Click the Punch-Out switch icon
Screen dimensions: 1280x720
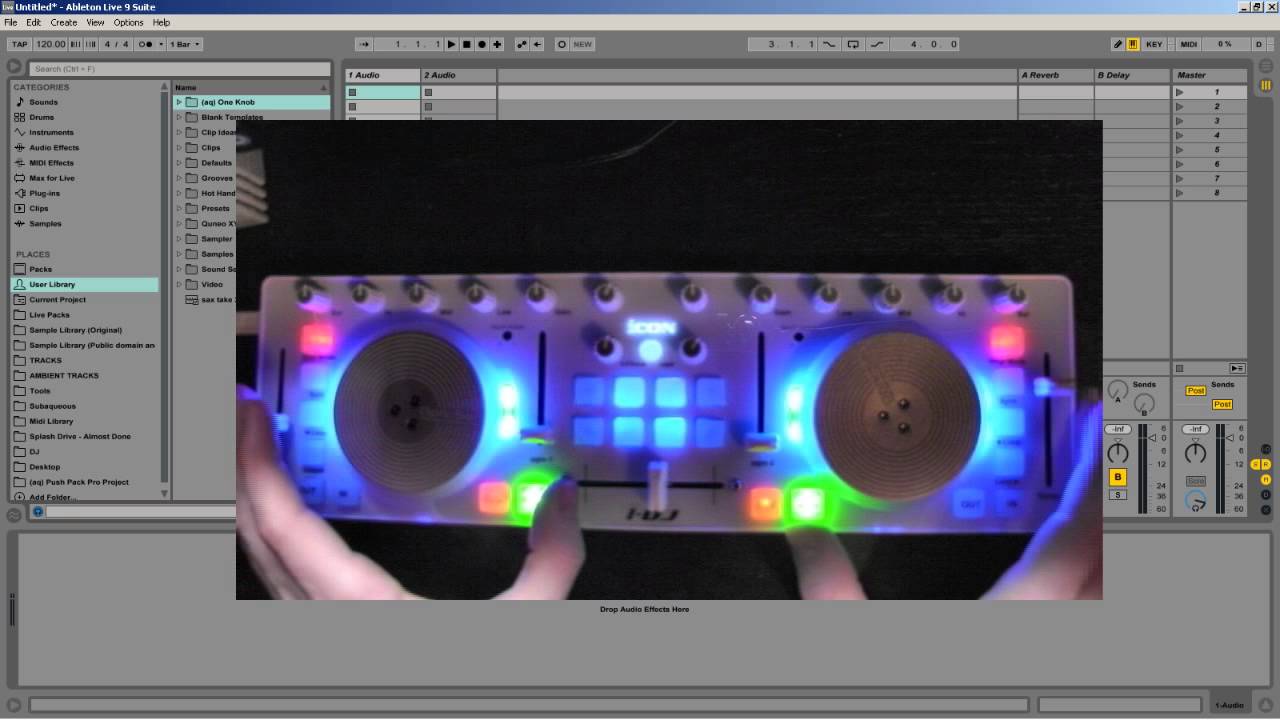pos(877,44)
